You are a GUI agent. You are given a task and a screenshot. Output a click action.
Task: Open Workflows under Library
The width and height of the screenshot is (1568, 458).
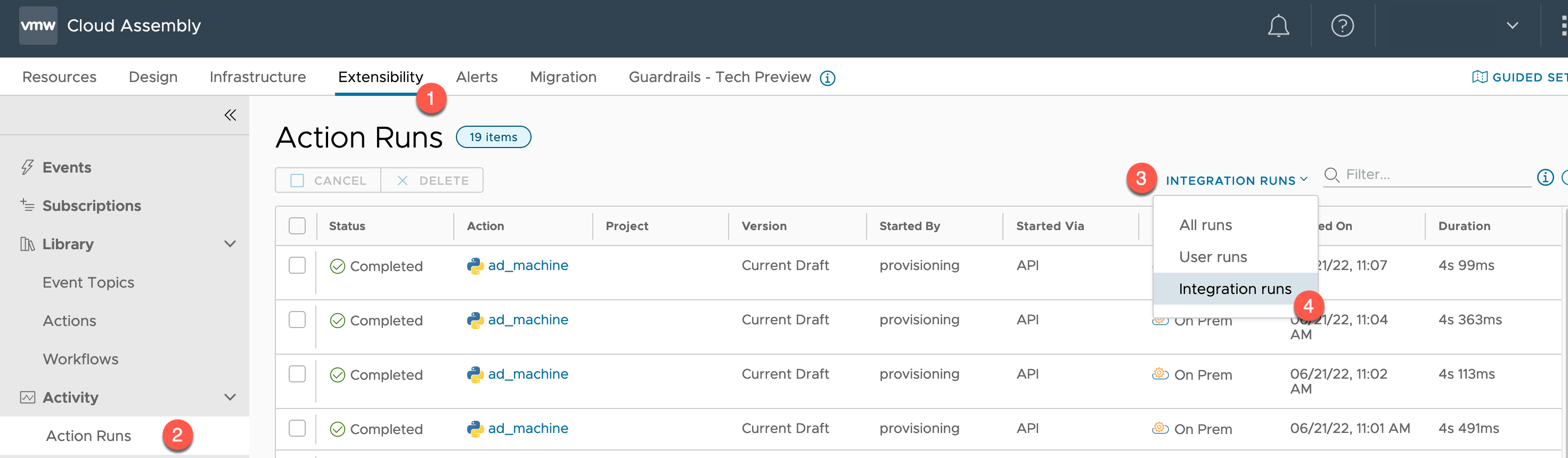click(80, 359)
